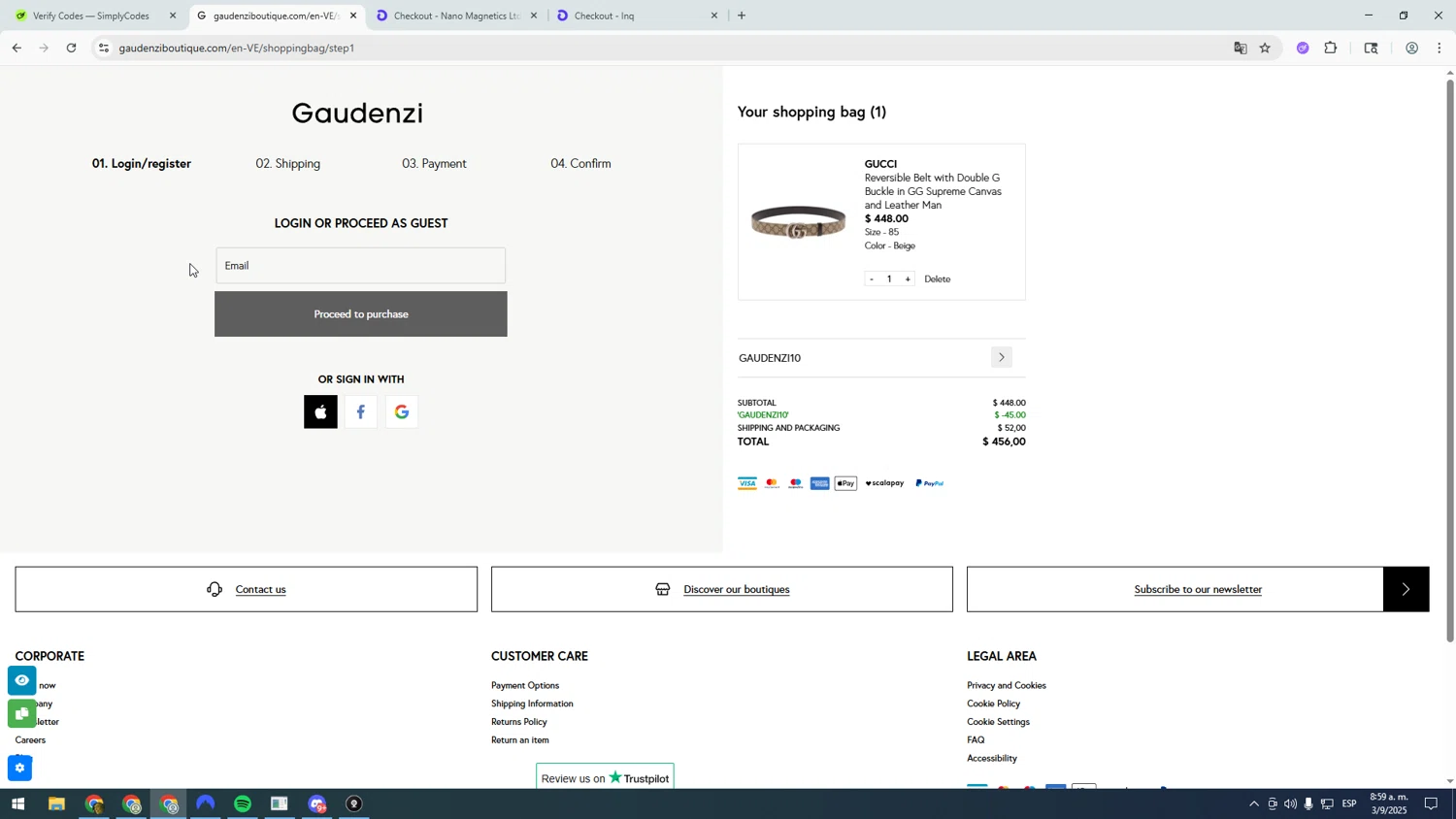
Task: Open Windows Start menu
Action: (x=17, y=804)
